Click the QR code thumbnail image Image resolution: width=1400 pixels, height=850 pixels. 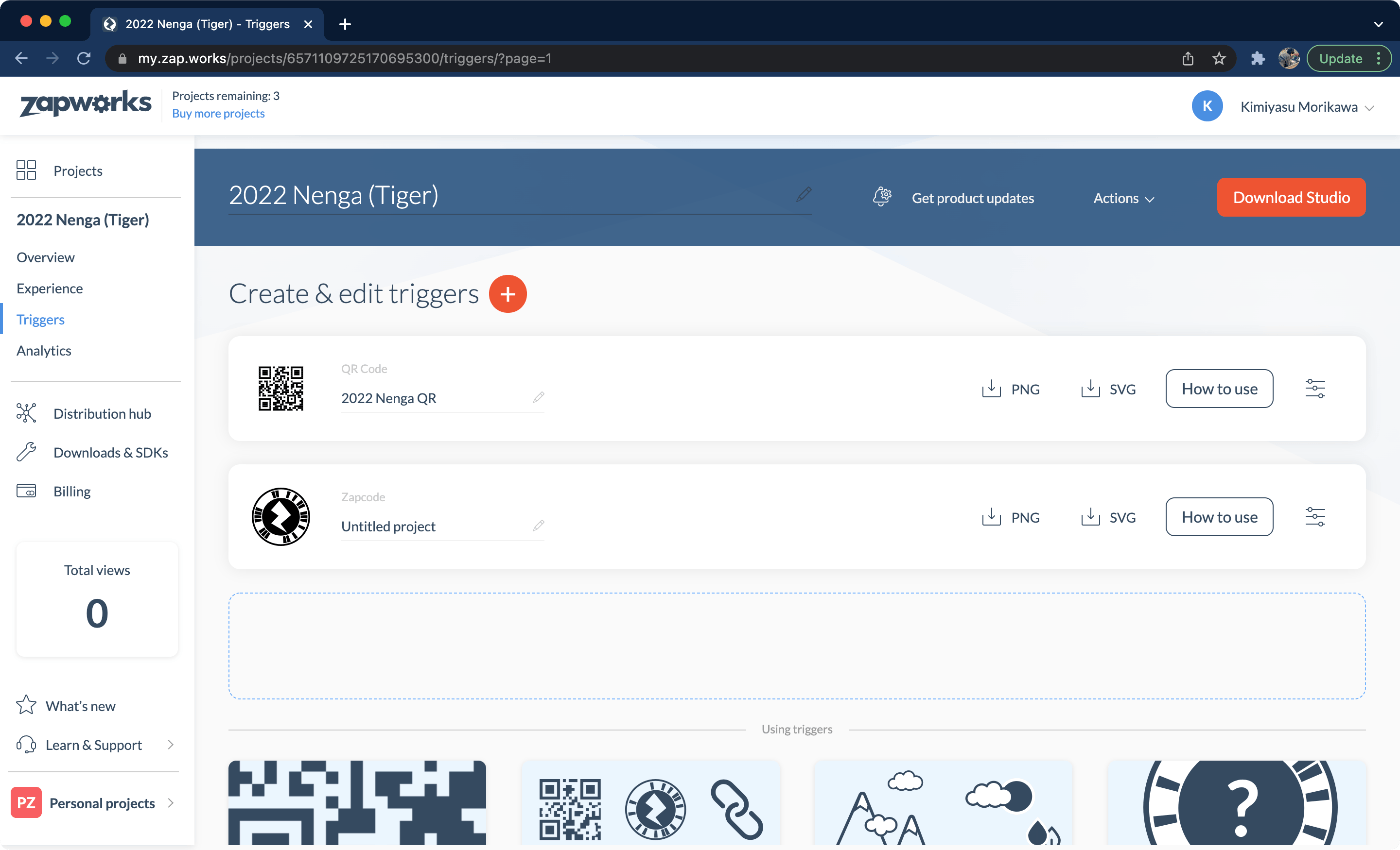pos(281,389)
